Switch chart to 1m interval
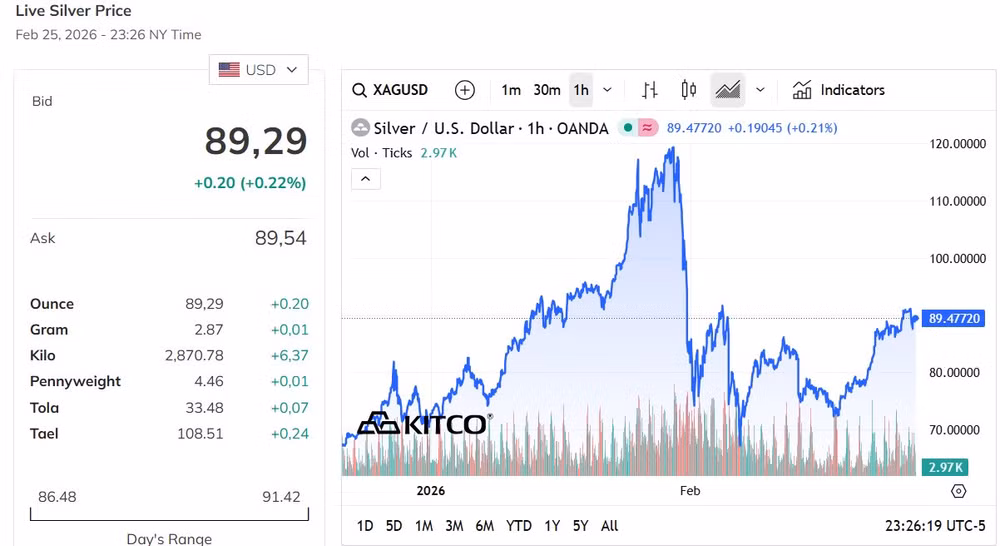The height and width of the screenshot is (546, 1000). (x=511, y=90)
